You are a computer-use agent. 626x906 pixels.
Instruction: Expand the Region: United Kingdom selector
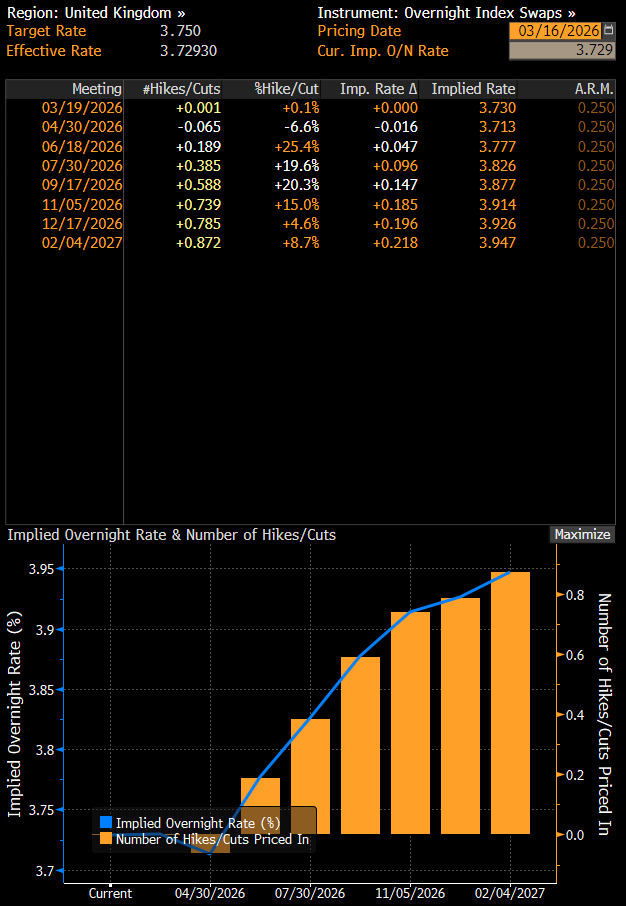96,13
